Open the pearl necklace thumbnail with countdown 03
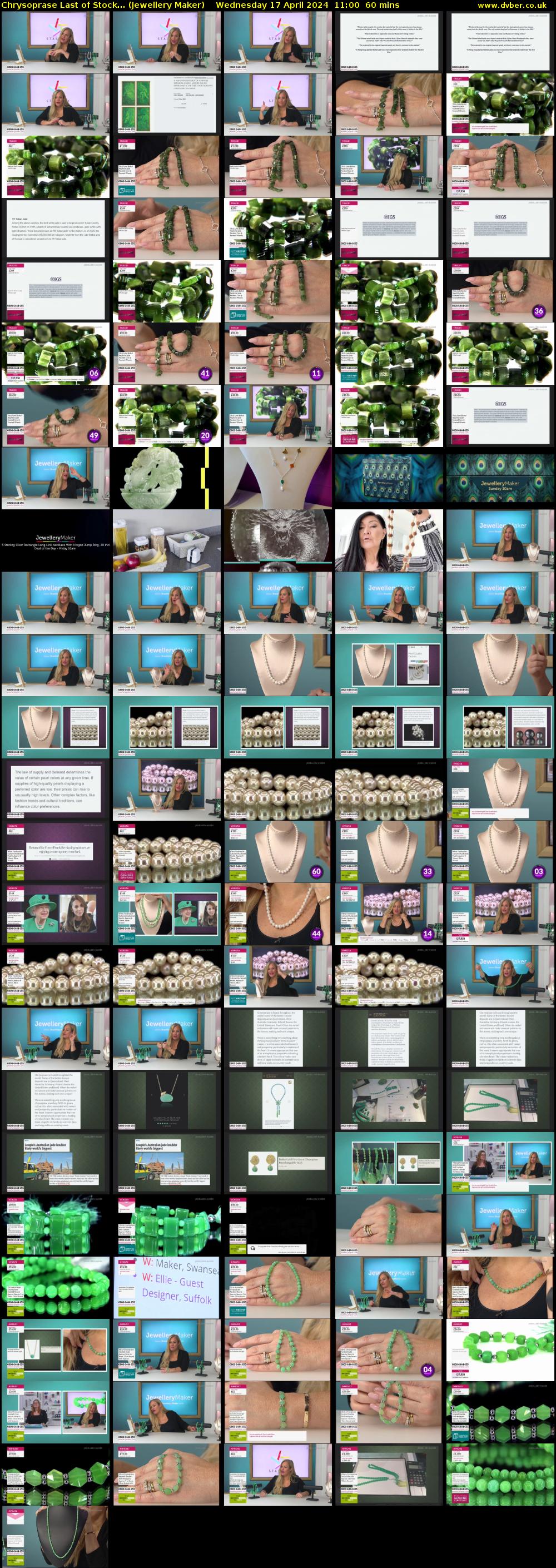This screenshot has height=1568, width=556. pos(500,852)
